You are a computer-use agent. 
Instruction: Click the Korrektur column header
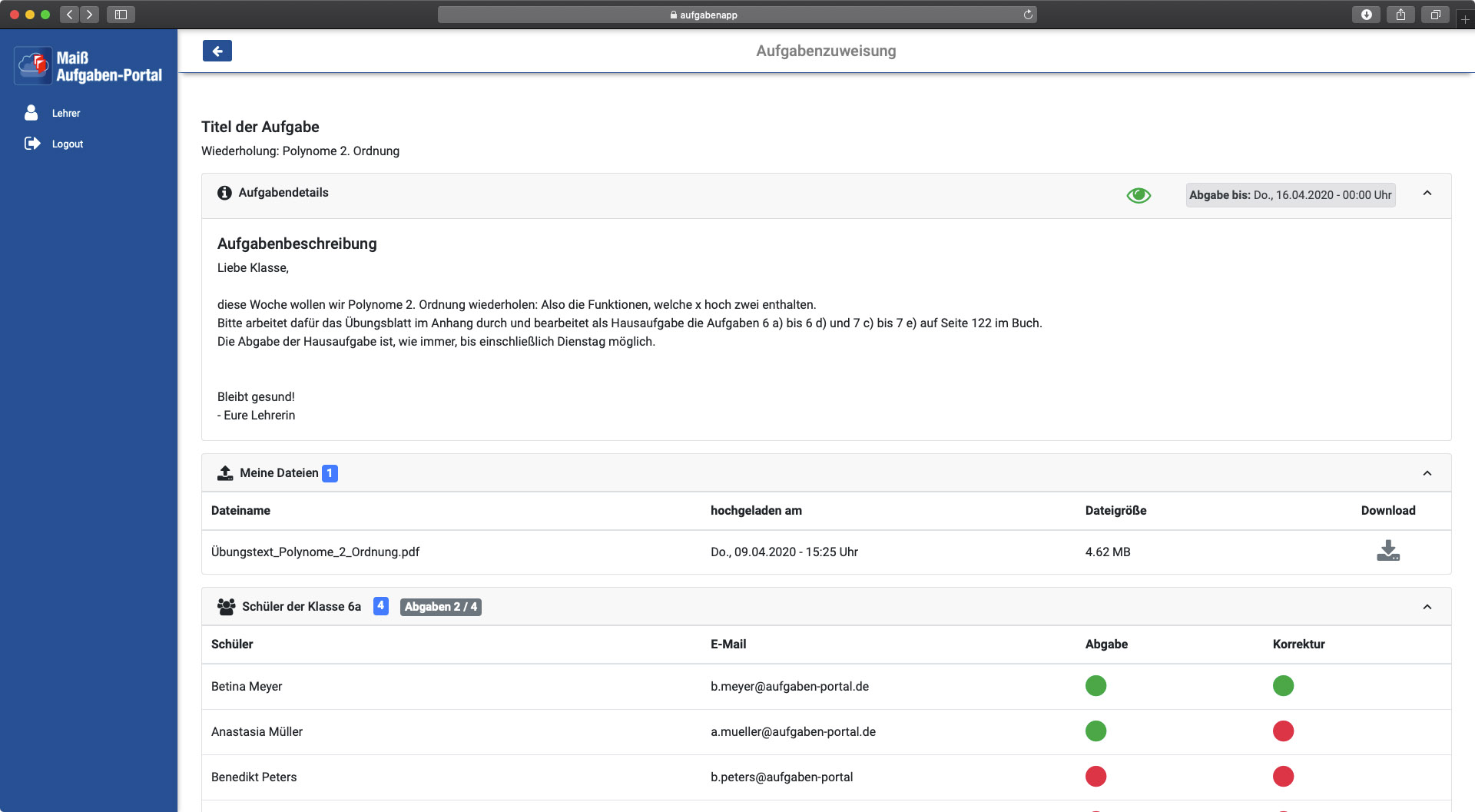tap(1298, 644)
